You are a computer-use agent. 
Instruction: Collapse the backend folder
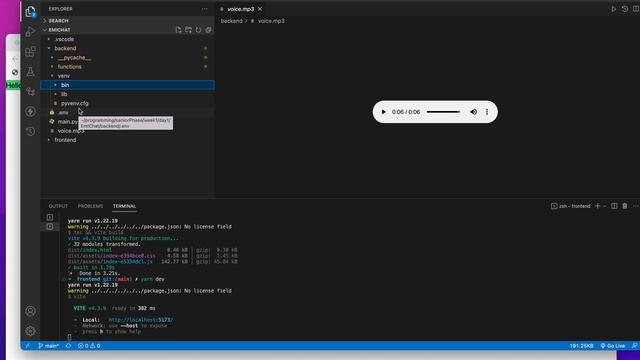(127, 48)
